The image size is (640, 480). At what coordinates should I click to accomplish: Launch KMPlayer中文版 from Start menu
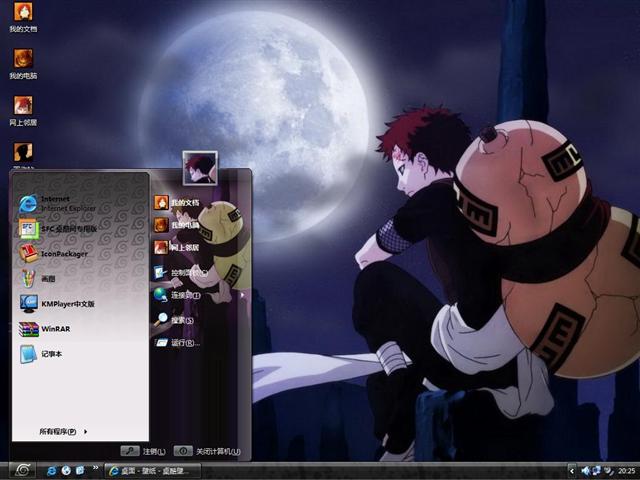[x=58, y=304]
